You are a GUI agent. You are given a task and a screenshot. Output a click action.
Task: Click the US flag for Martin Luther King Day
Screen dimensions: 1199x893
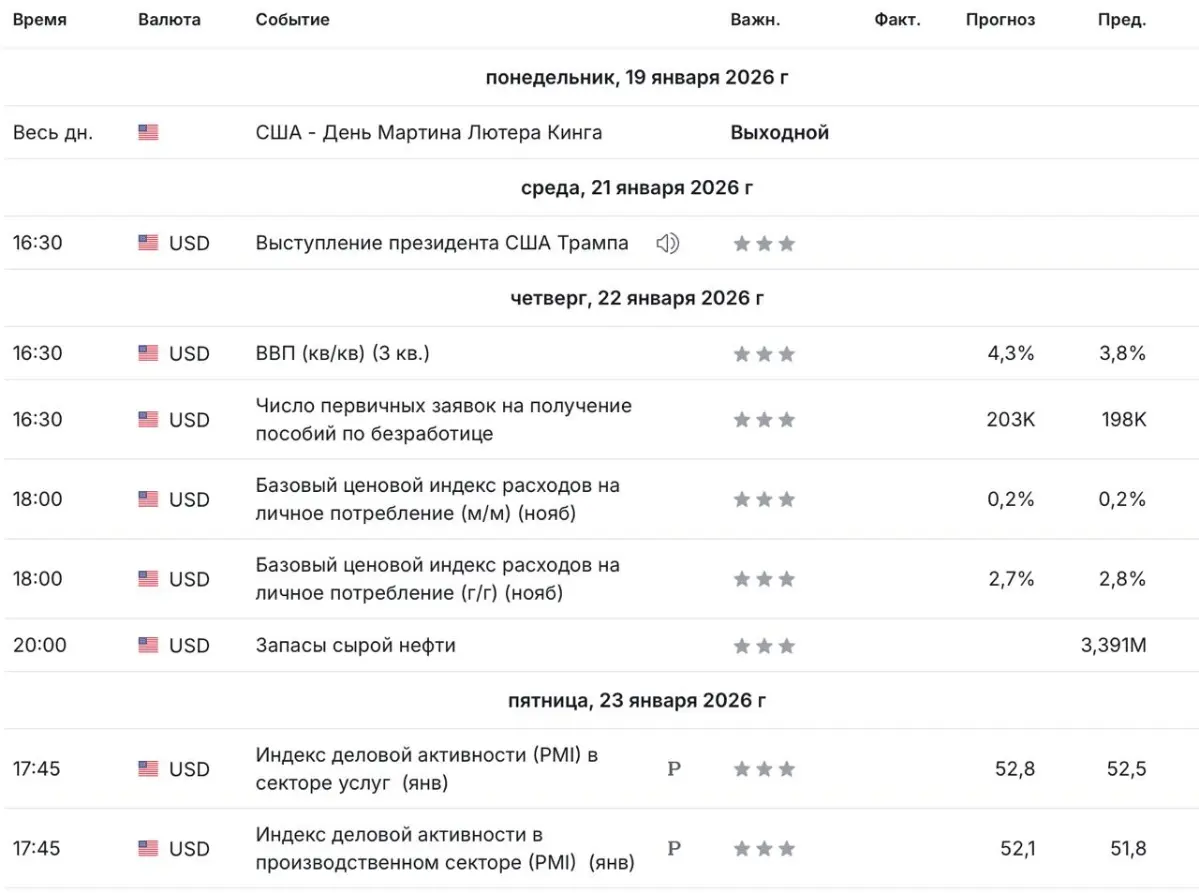[148, 133]
